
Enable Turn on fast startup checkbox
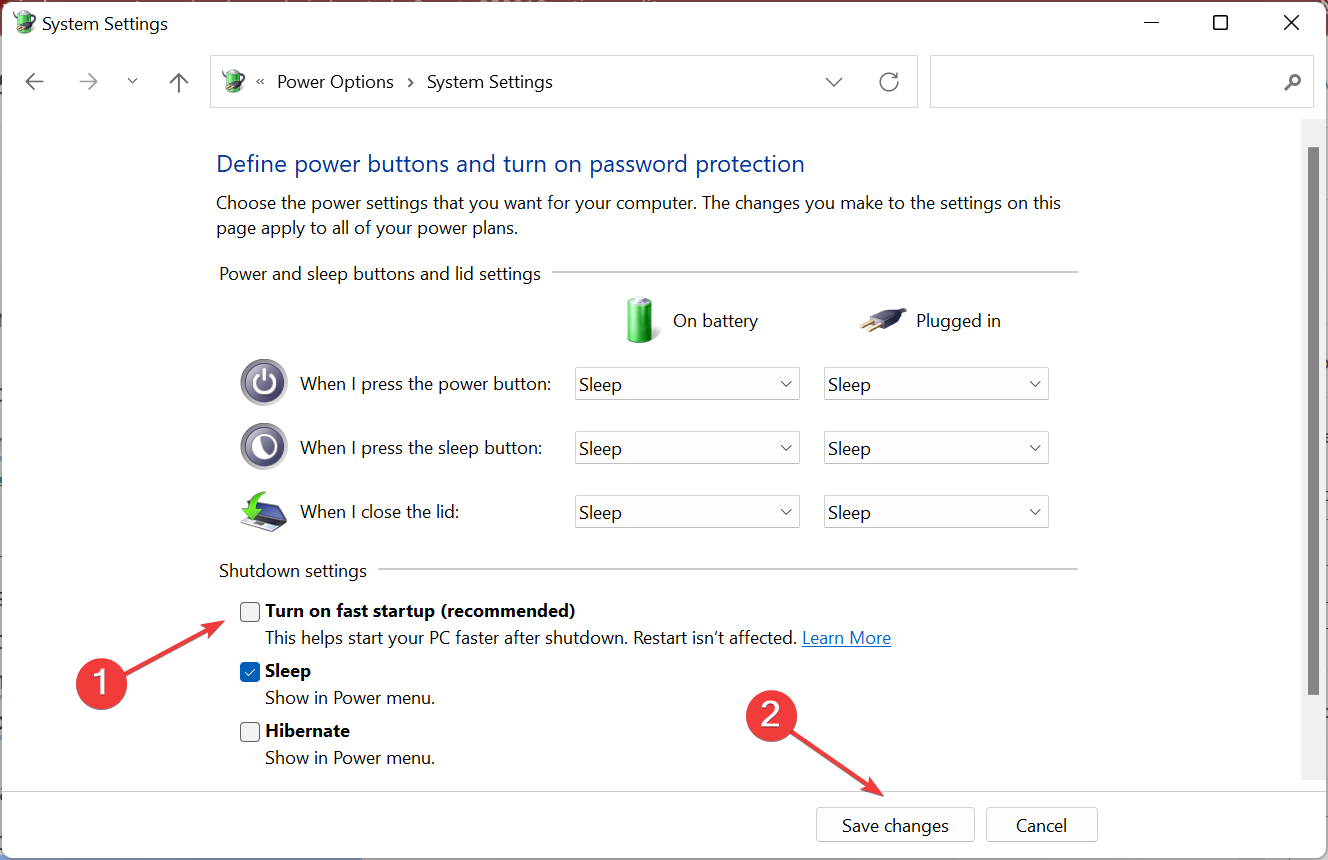pos(250,611)
